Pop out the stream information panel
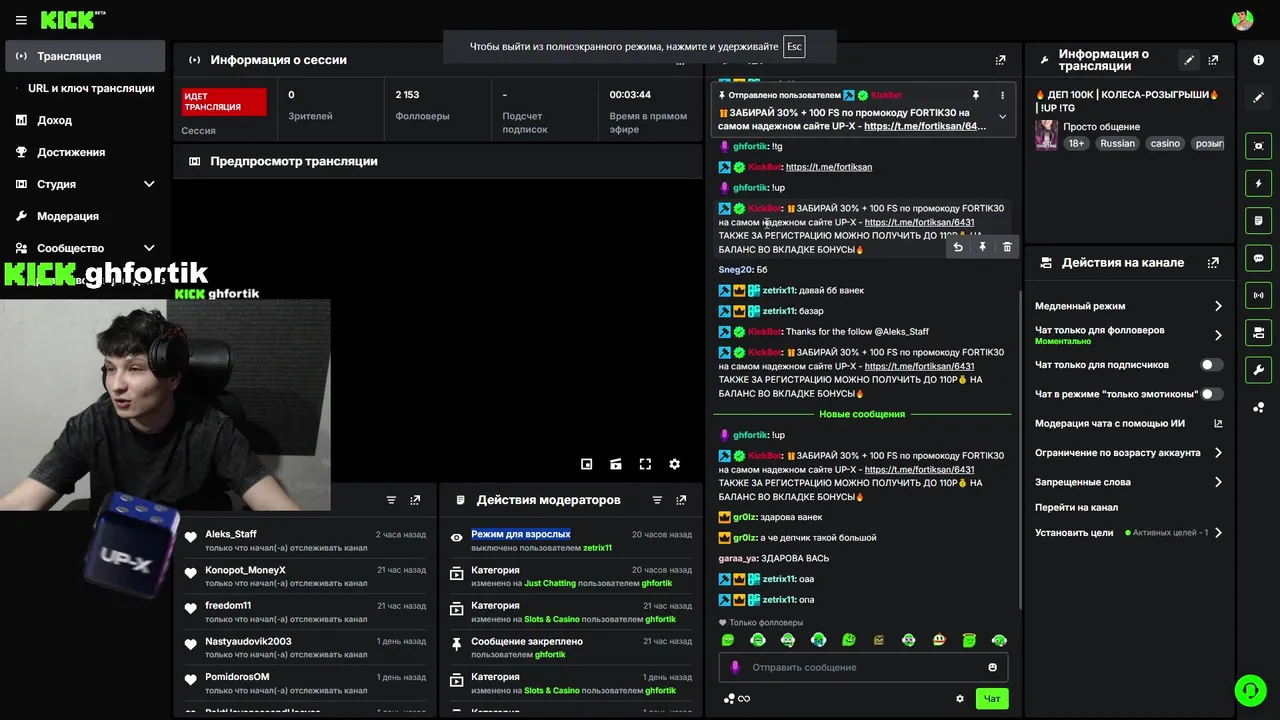Image resolution: width=1280 pixels, height=720 pixels. coord(1214,60)
